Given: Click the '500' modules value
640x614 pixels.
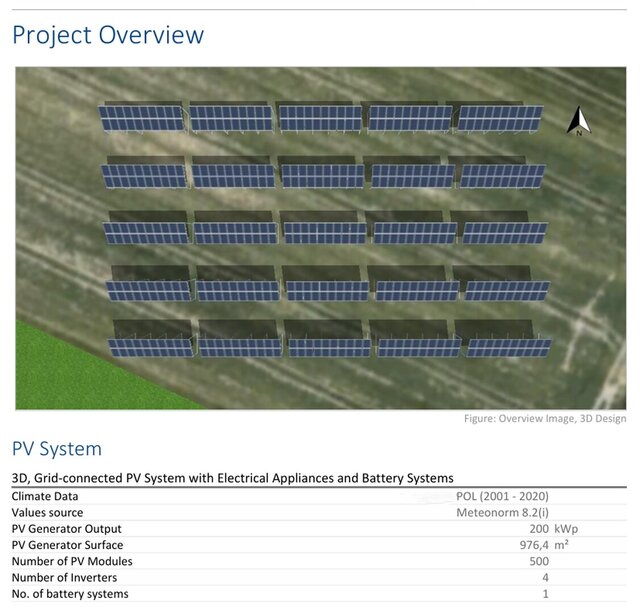Looking at the screenshot, I should point(539,562).
